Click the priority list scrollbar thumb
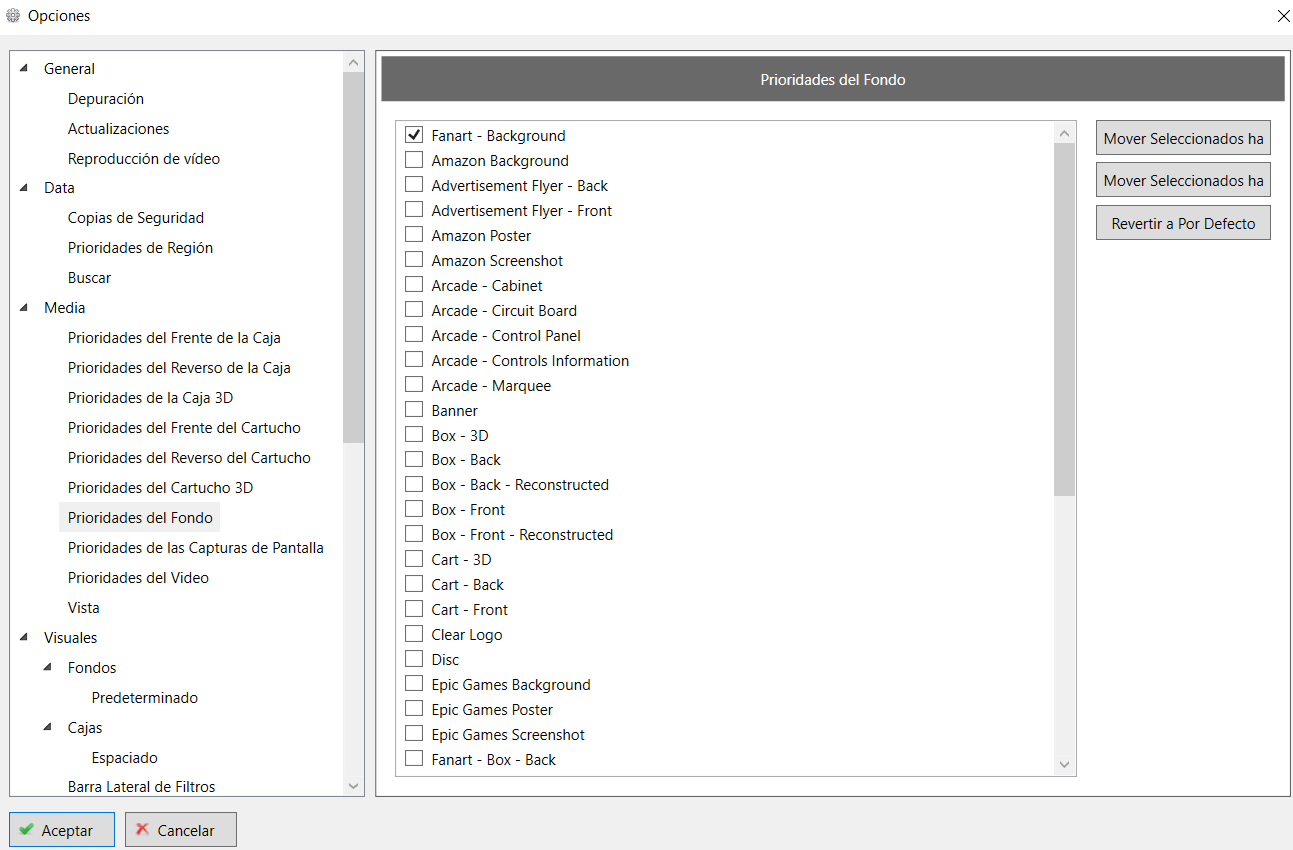 pyautogui.click(x=1064, y=319)
